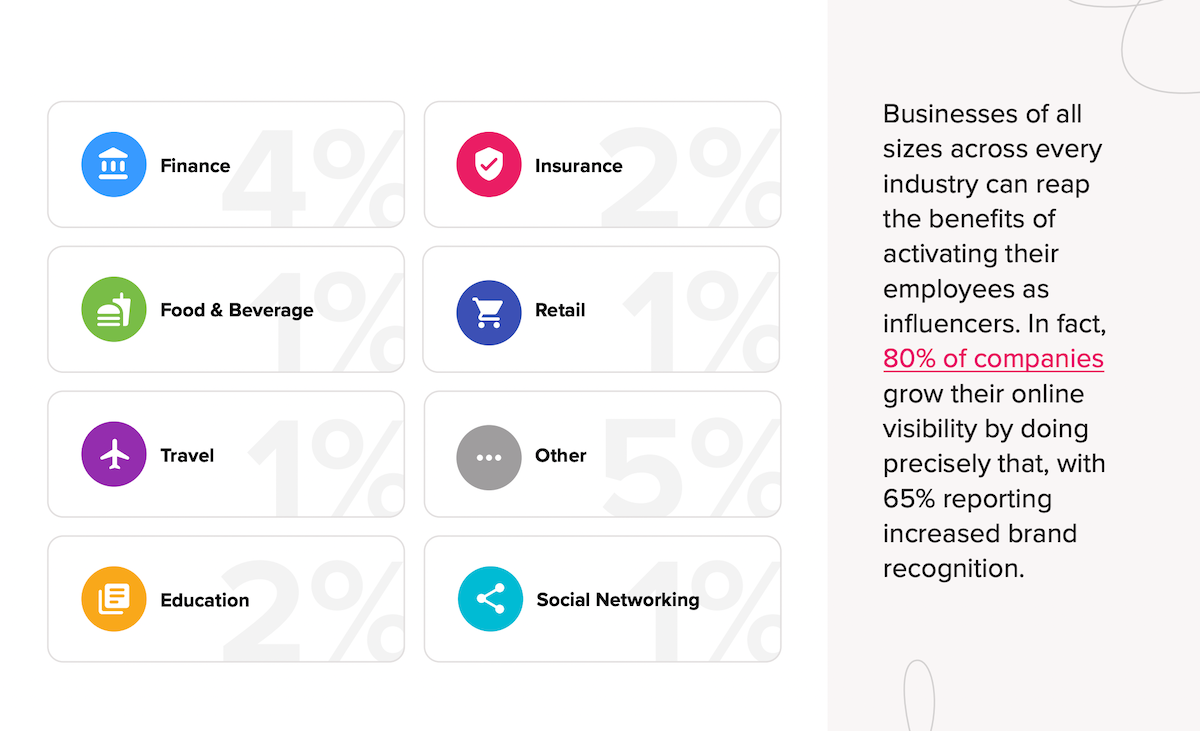Image resolution: width=1200 pixels, height=731 pixels.
Task: Open the 80% of companies link
Action: point(993,359)
